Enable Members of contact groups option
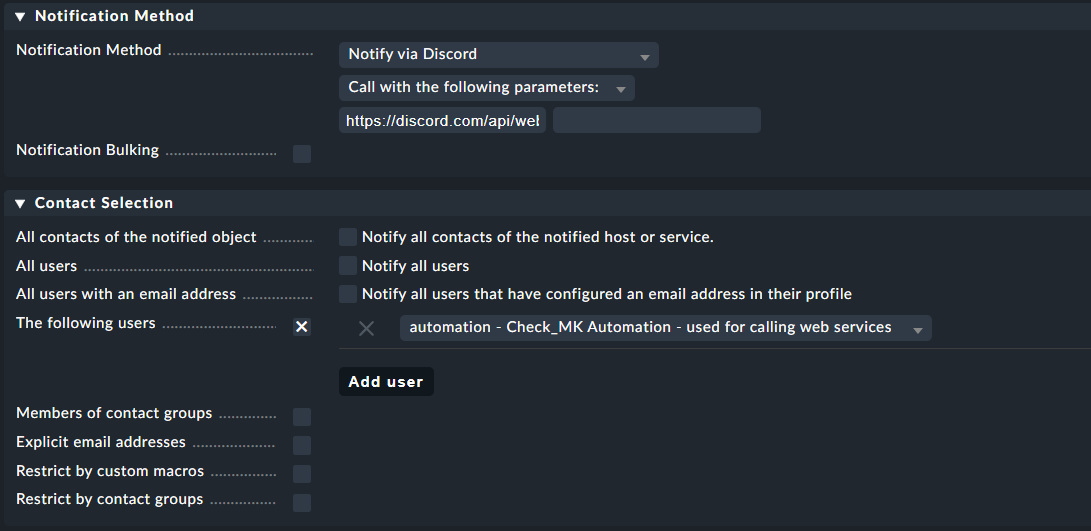Viewport: 1091px width, 531px height. pos(302,417)
